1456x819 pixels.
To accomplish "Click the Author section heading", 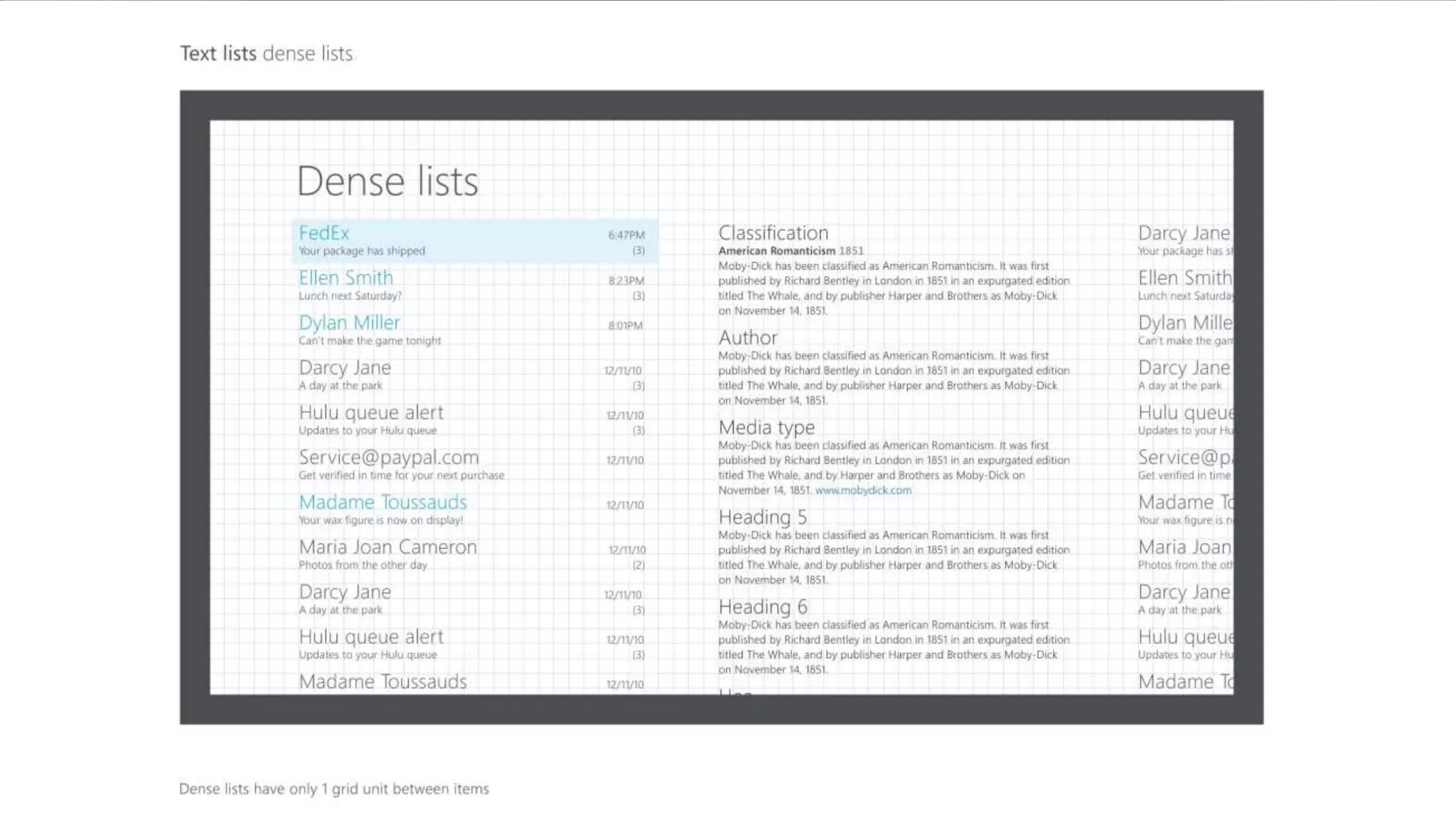I will coord(747,338).
